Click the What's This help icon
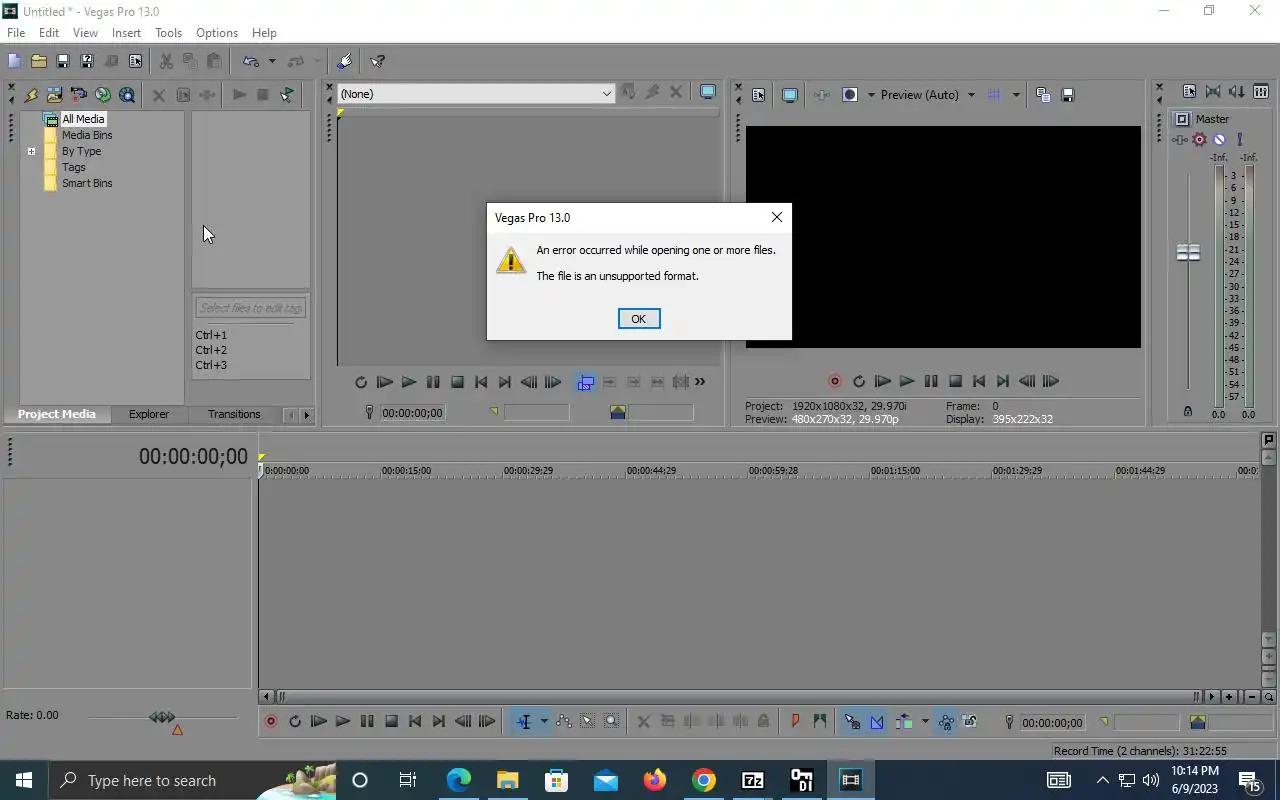This screenshot has width=1280, height=800. click(378, 61)
